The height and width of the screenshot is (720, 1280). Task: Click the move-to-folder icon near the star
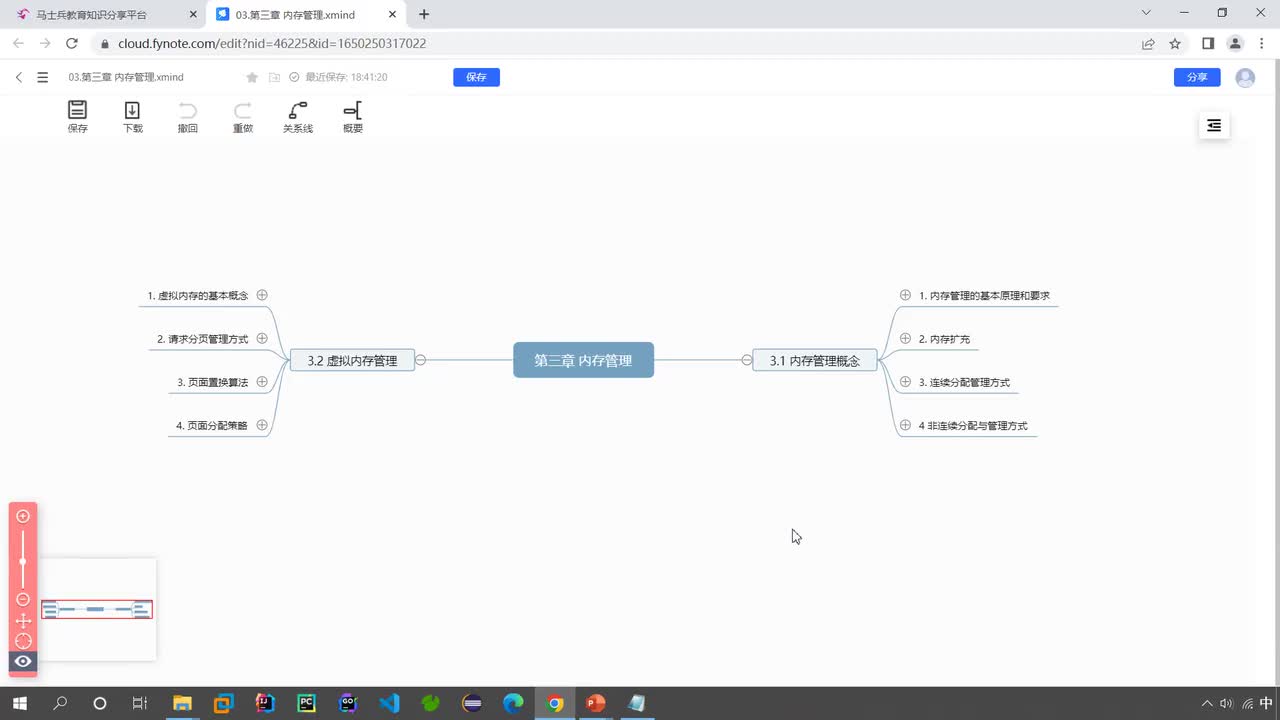[274, 77]
